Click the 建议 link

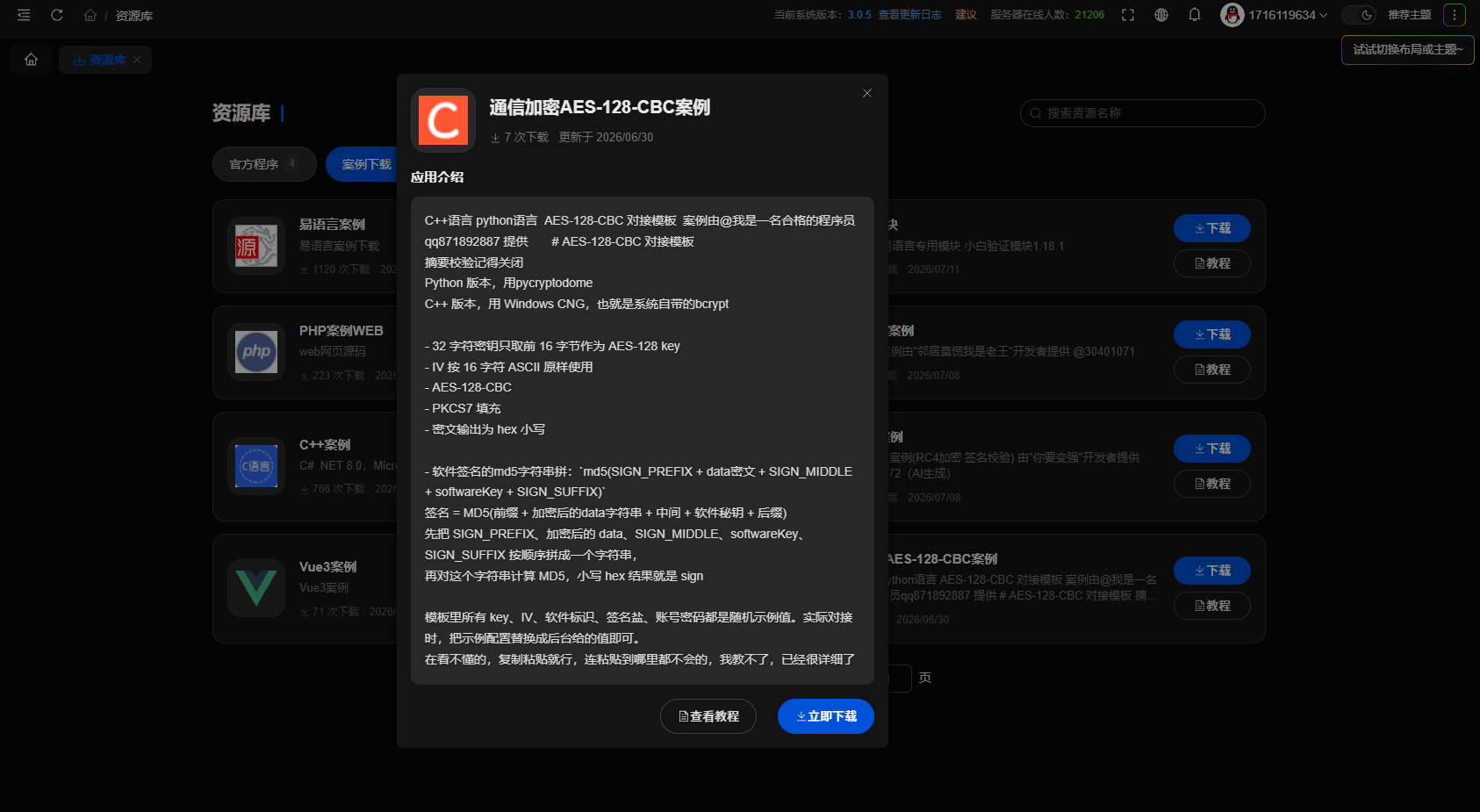966,15
